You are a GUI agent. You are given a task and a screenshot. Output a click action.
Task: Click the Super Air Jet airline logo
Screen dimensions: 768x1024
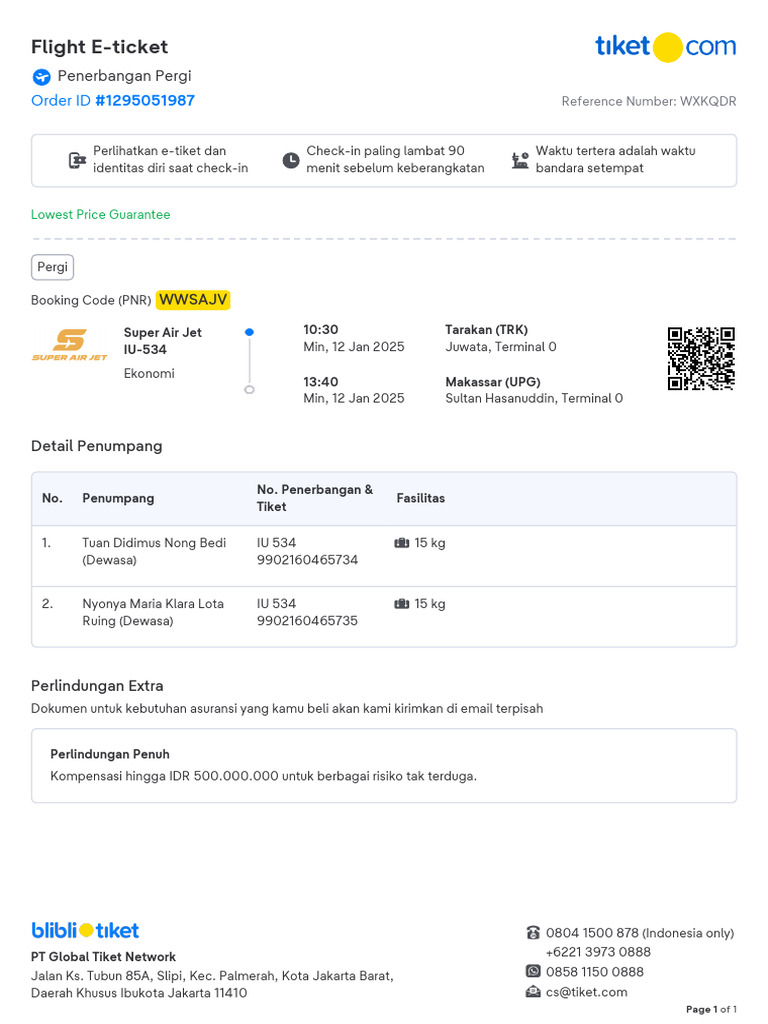coord(70,345)
